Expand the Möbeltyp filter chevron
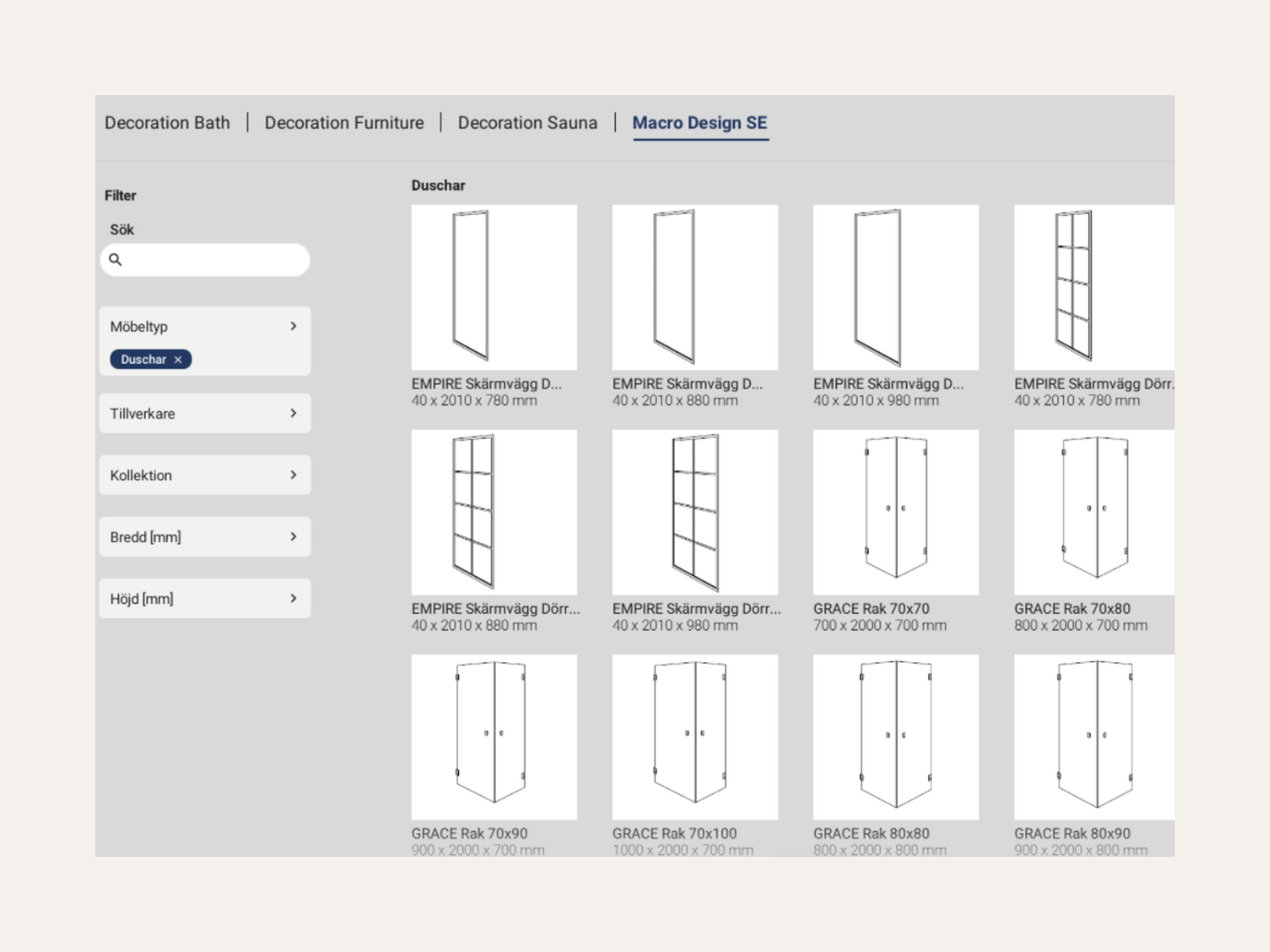Screen dimensions: 1270x952 point(293,326)
